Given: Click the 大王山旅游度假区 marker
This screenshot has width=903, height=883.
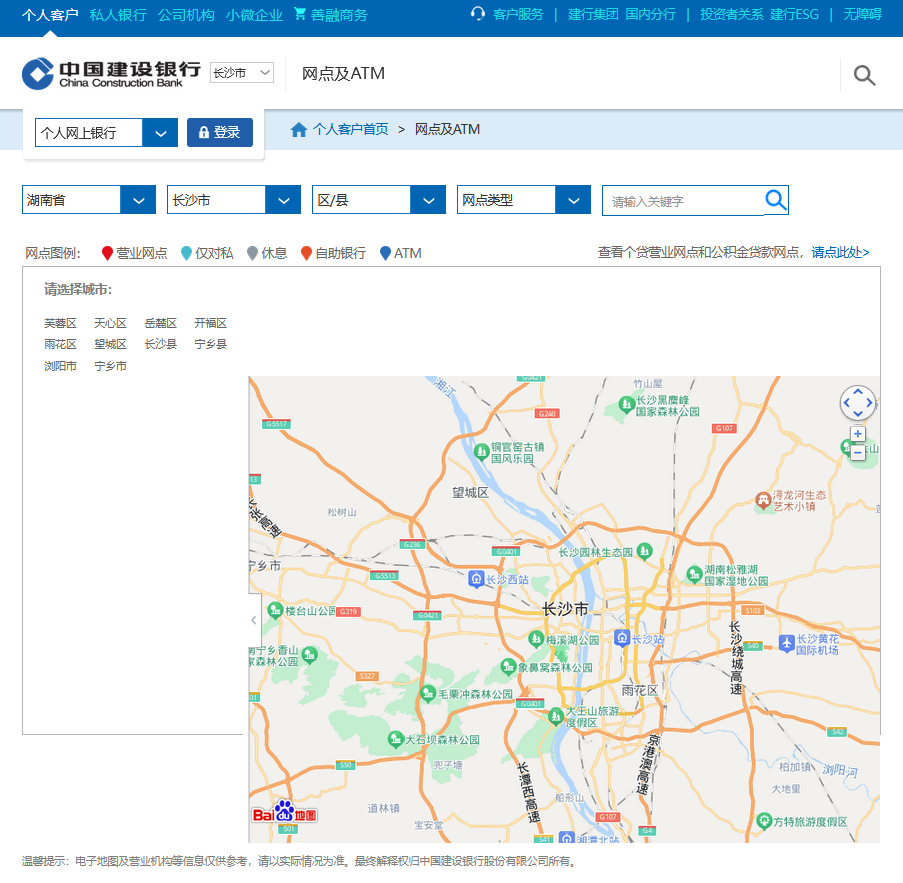Looking at the screenshot, I should 556,716.
